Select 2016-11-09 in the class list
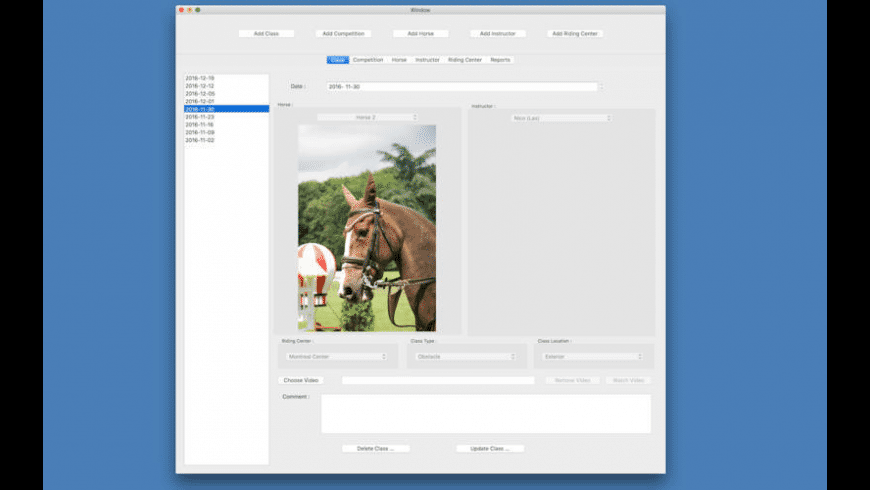 click(x=226, y=133)
